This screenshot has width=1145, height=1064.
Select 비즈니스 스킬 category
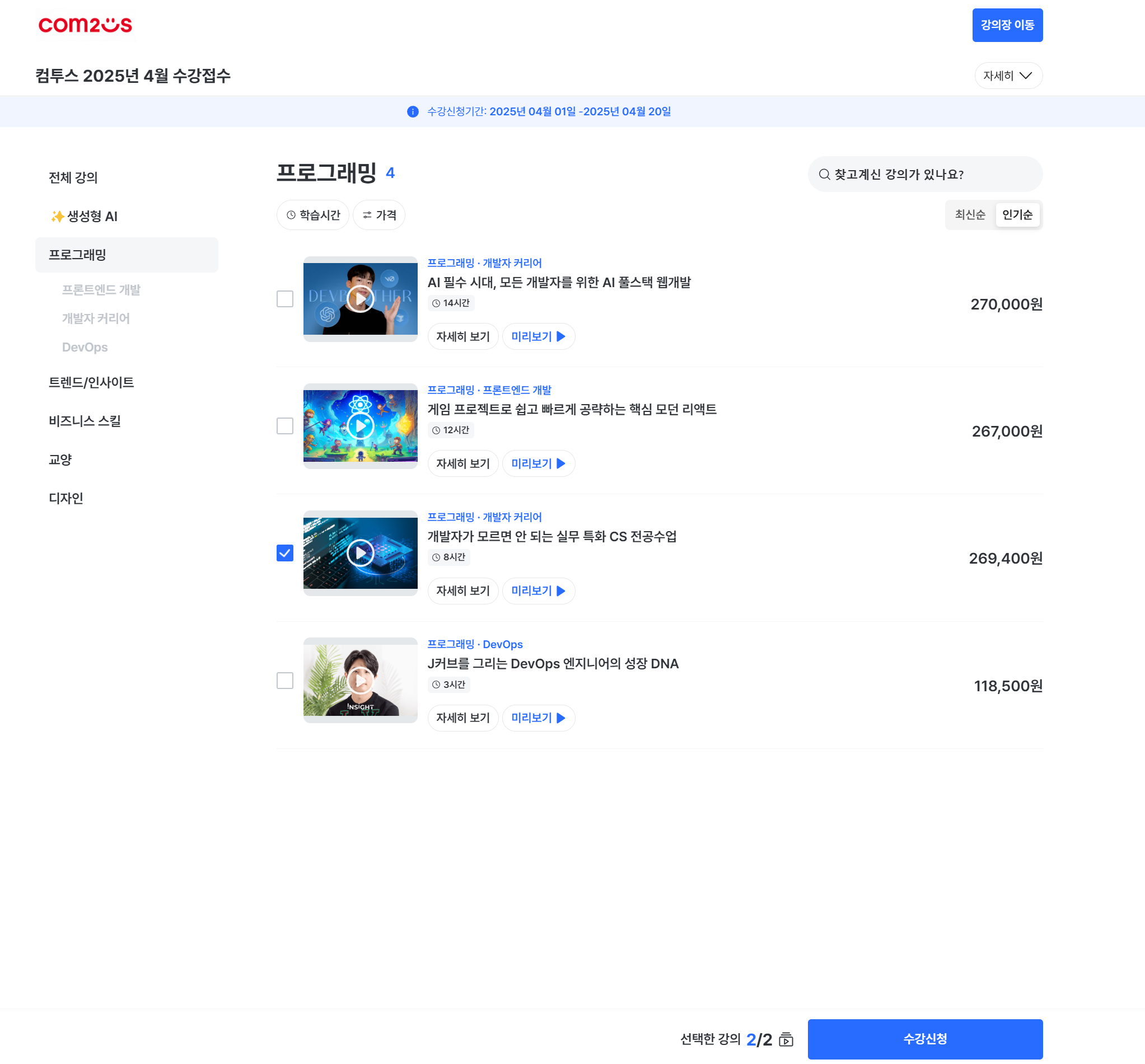point(85,421)
